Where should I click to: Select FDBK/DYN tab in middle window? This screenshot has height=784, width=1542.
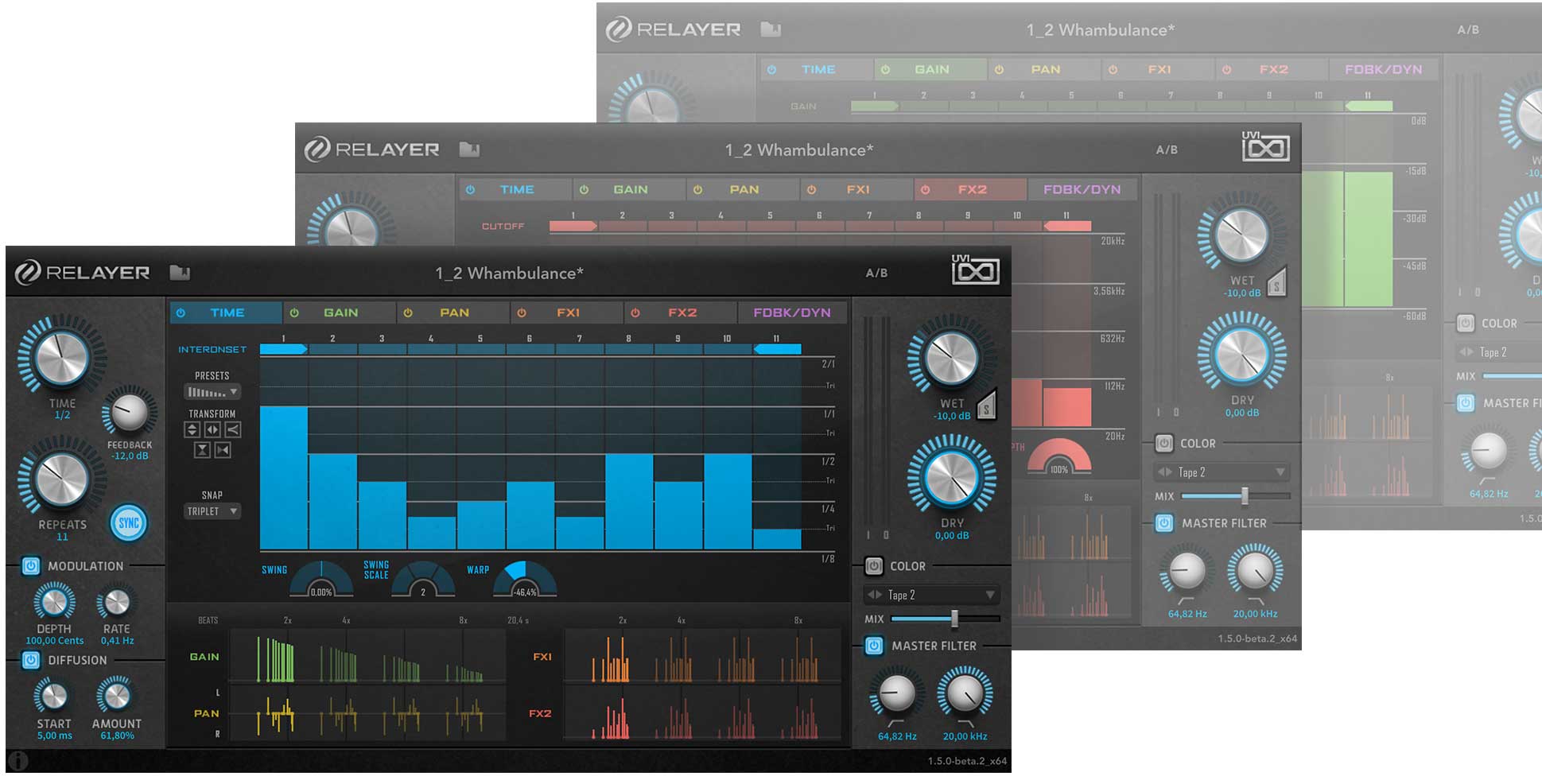(x=1082, y=189)
